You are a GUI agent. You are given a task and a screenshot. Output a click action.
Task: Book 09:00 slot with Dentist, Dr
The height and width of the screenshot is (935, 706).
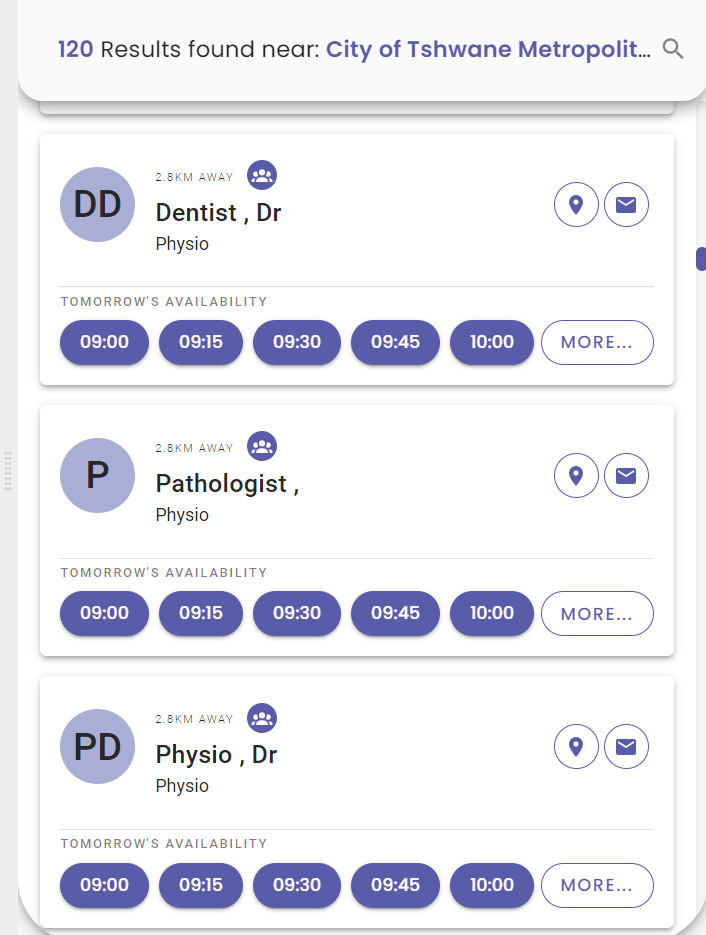(x=104, y=342)
